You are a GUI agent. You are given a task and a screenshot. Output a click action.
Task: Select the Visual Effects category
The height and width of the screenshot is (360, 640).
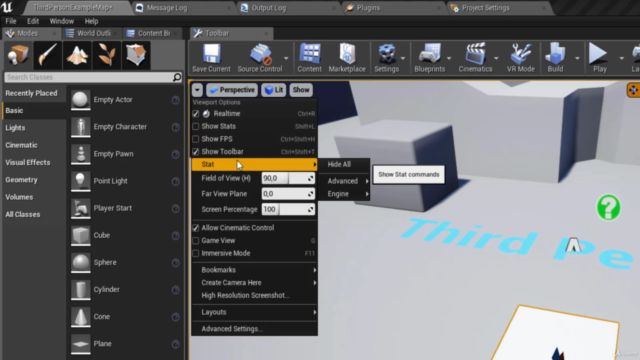coord(28,162)
